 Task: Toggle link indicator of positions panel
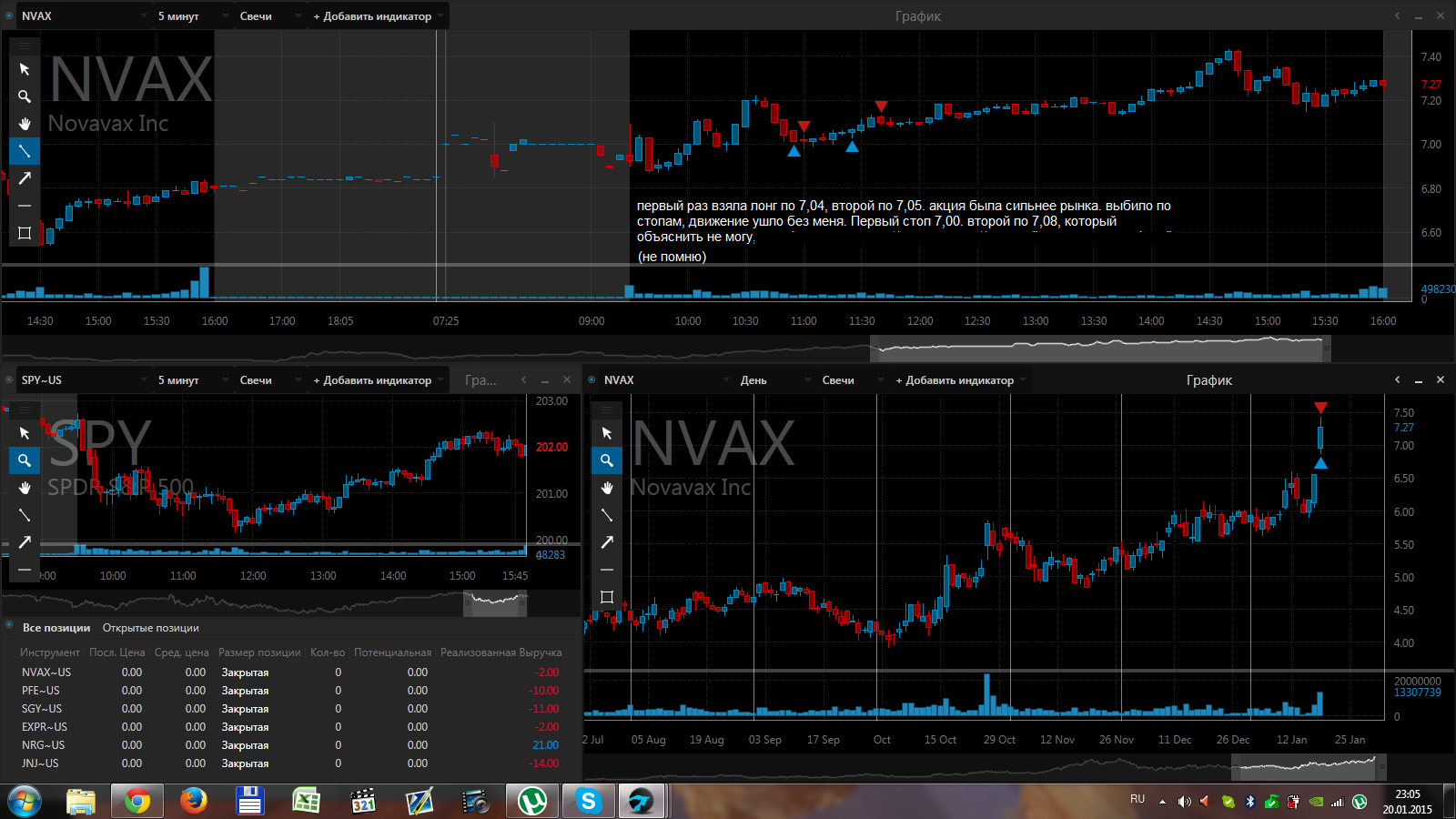[x=9, y=625]
